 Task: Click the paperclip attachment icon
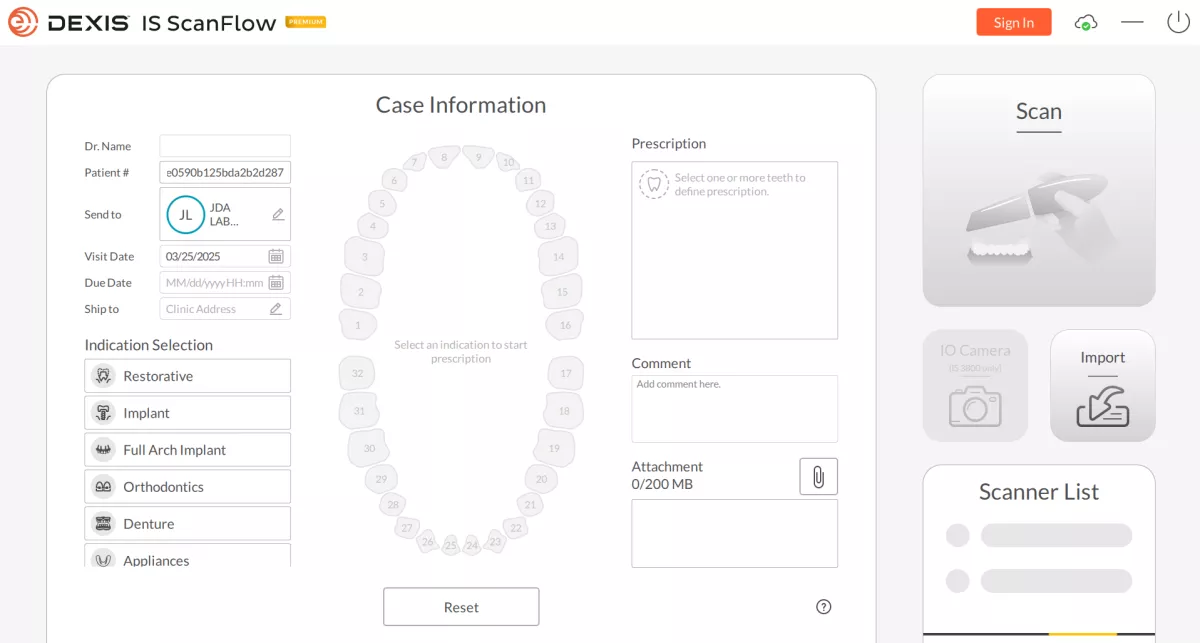[x=818, y=476]
